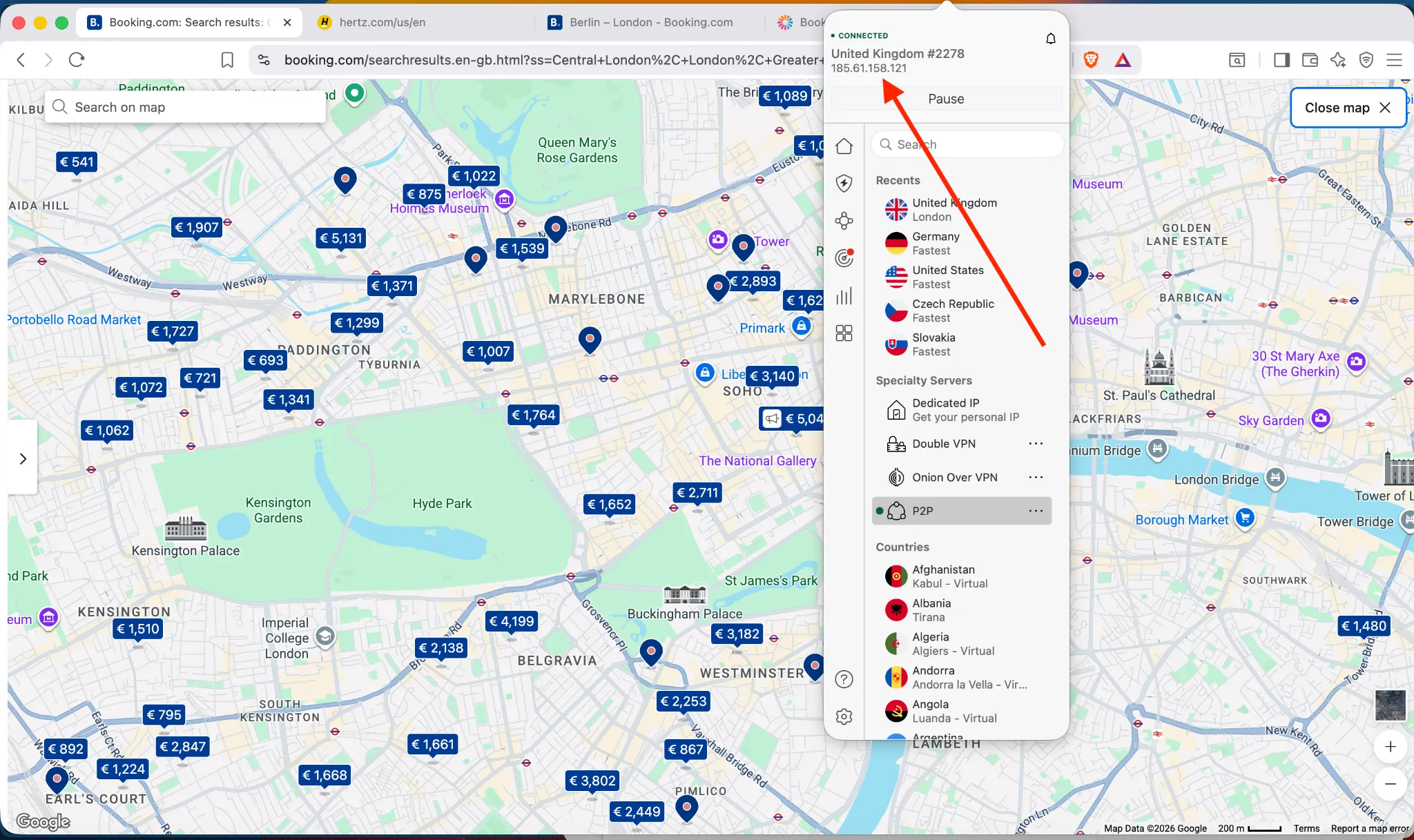Open the NordVPN home panel icon
Viewport: 1414px width, 840px height.
(x=844, y=146)
